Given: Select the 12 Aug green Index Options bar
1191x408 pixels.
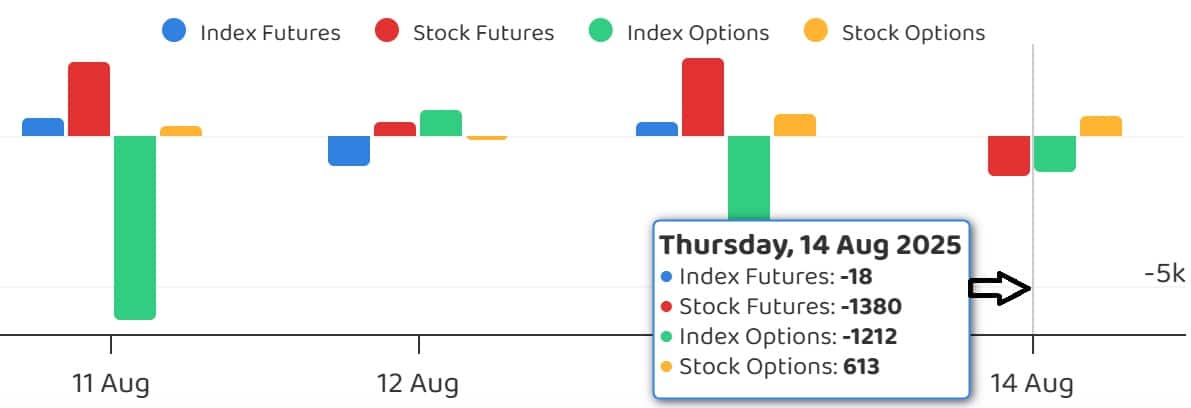Looking at the screenshot, I should pyautogui.click(x=441, y=123).
